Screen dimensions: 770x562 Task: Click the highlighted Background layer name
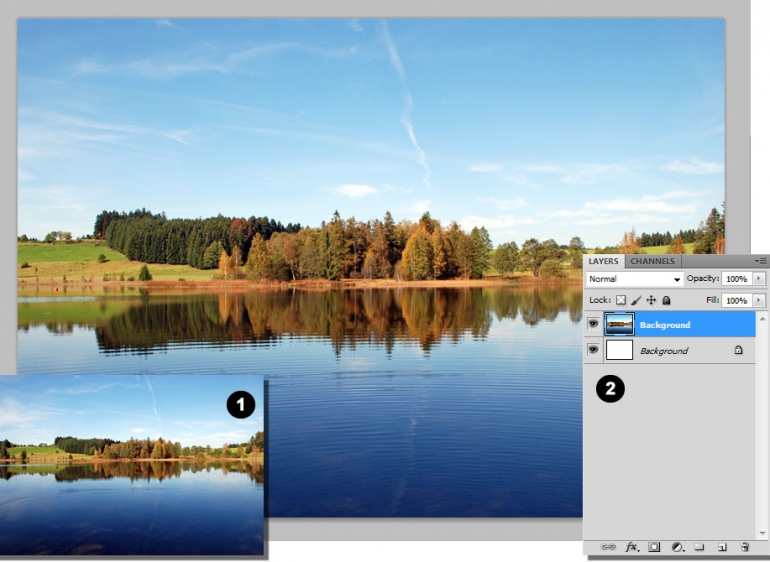(x=665, y=325)
